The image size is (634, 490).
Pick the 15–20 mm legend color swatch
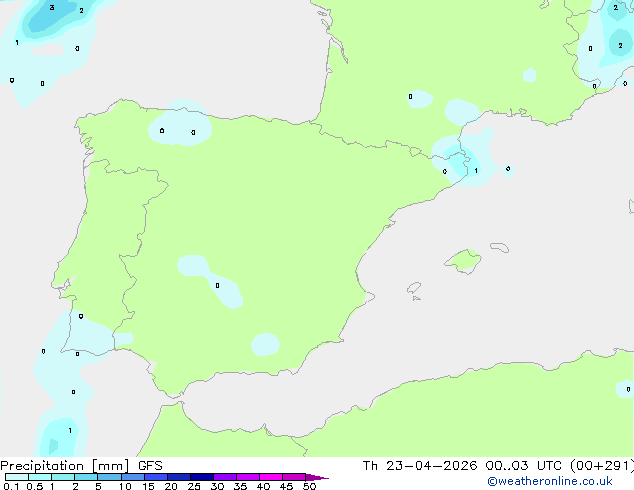coord(156,477)
